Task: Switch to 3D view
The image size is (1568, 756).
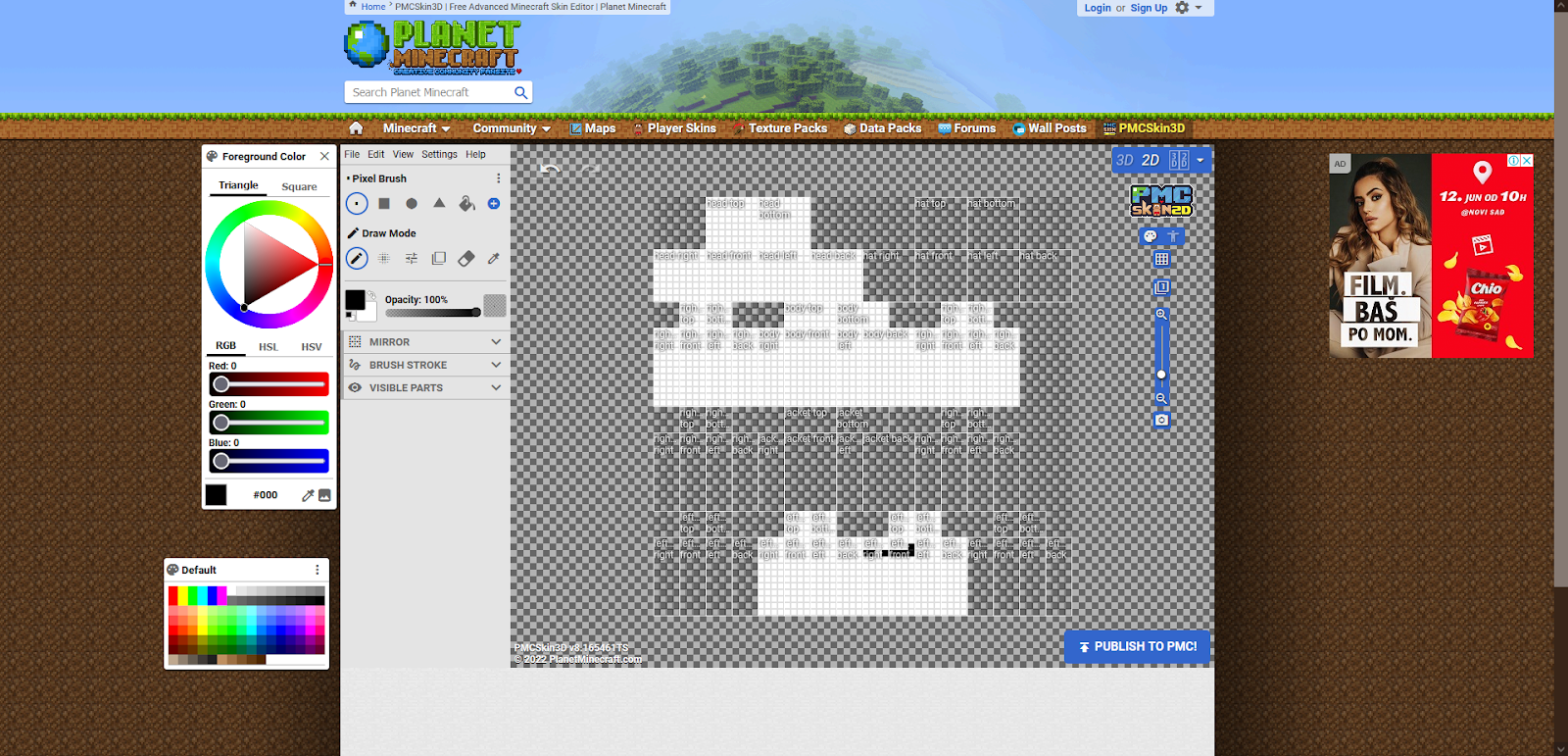Action: (1124, 160)
